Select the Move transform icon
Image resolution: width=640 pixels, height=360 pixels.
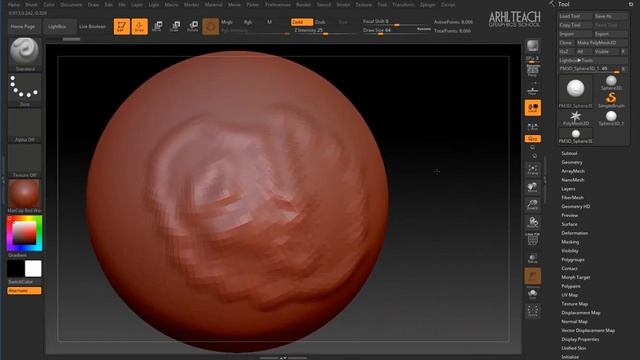pyautogui.click(x=157, y=27)
